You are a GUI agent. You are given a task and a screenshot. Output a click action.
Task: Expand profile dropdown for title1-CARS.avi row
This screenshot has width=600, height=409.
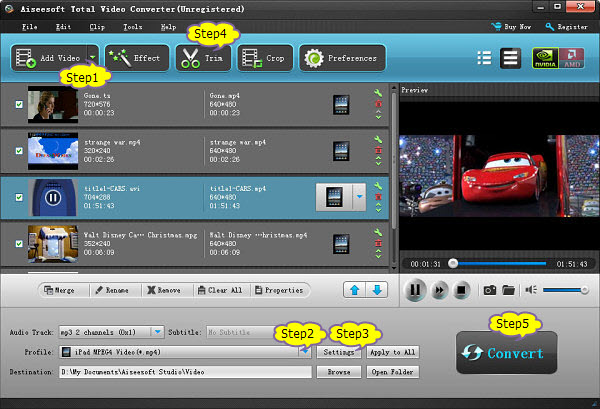tap(359, 197)
